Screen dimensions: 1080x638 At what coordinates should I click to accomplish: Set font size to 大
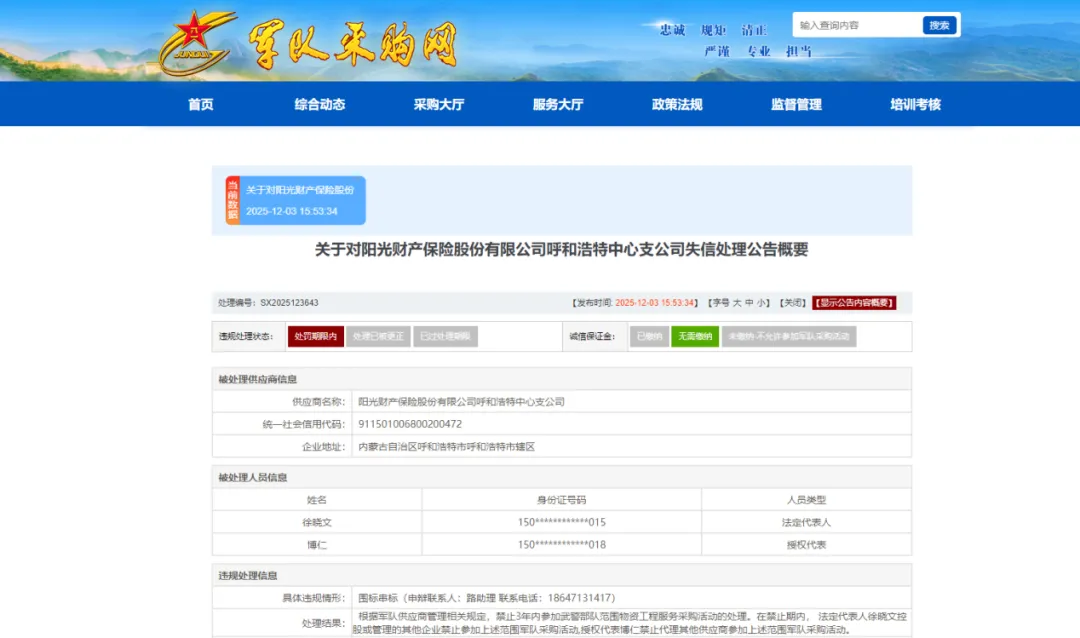pyautogui.click(x=737, y=302)
